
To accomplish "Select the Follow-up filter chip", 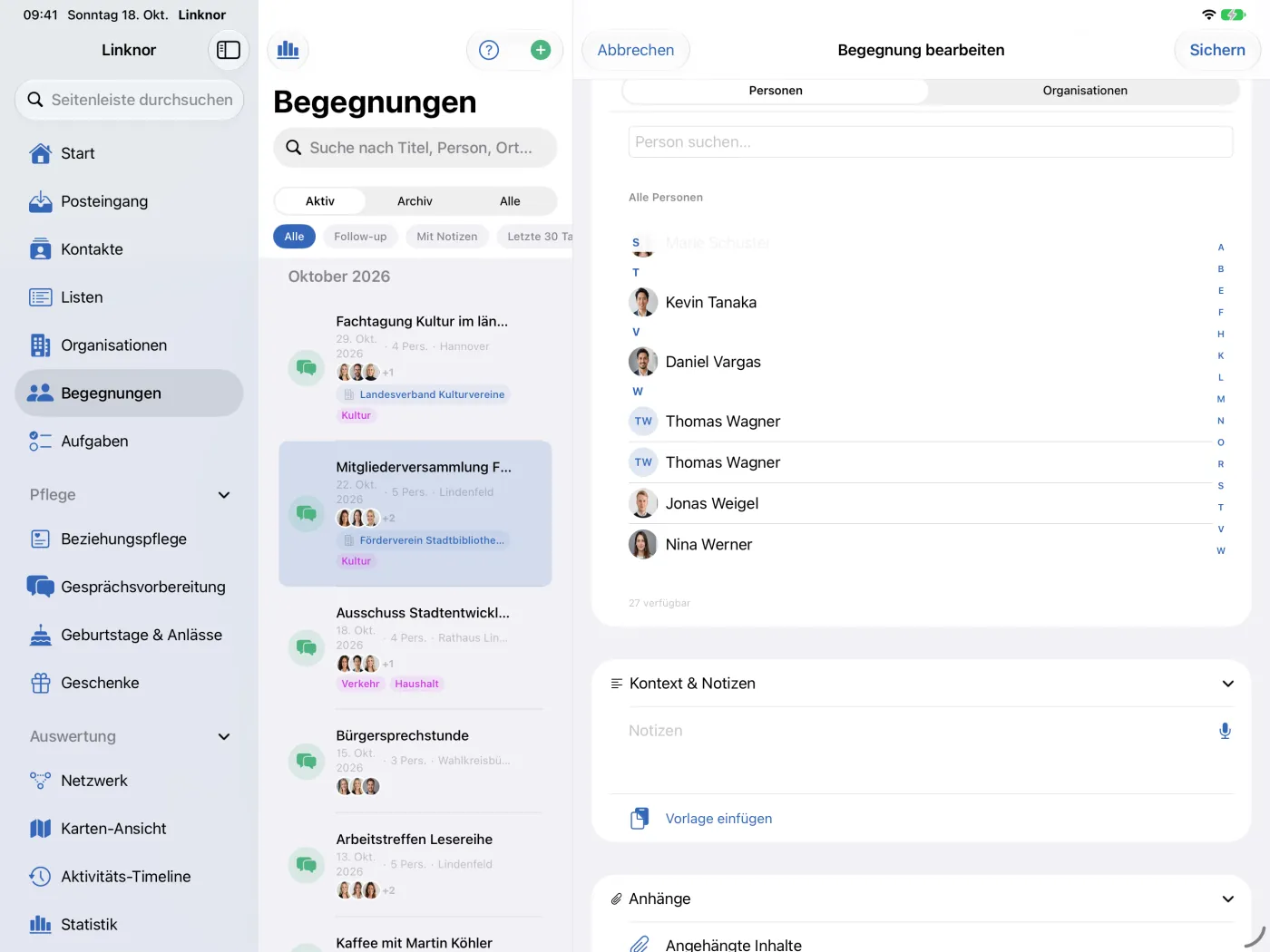I will 360,237.
